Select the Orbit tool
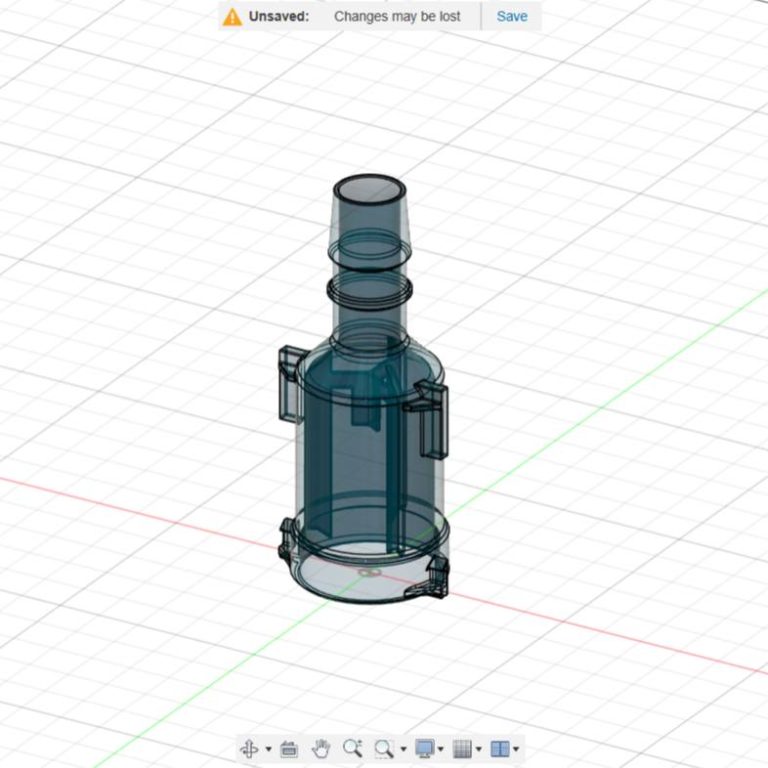This screenshot has width=768, height=768. (250, 748)
